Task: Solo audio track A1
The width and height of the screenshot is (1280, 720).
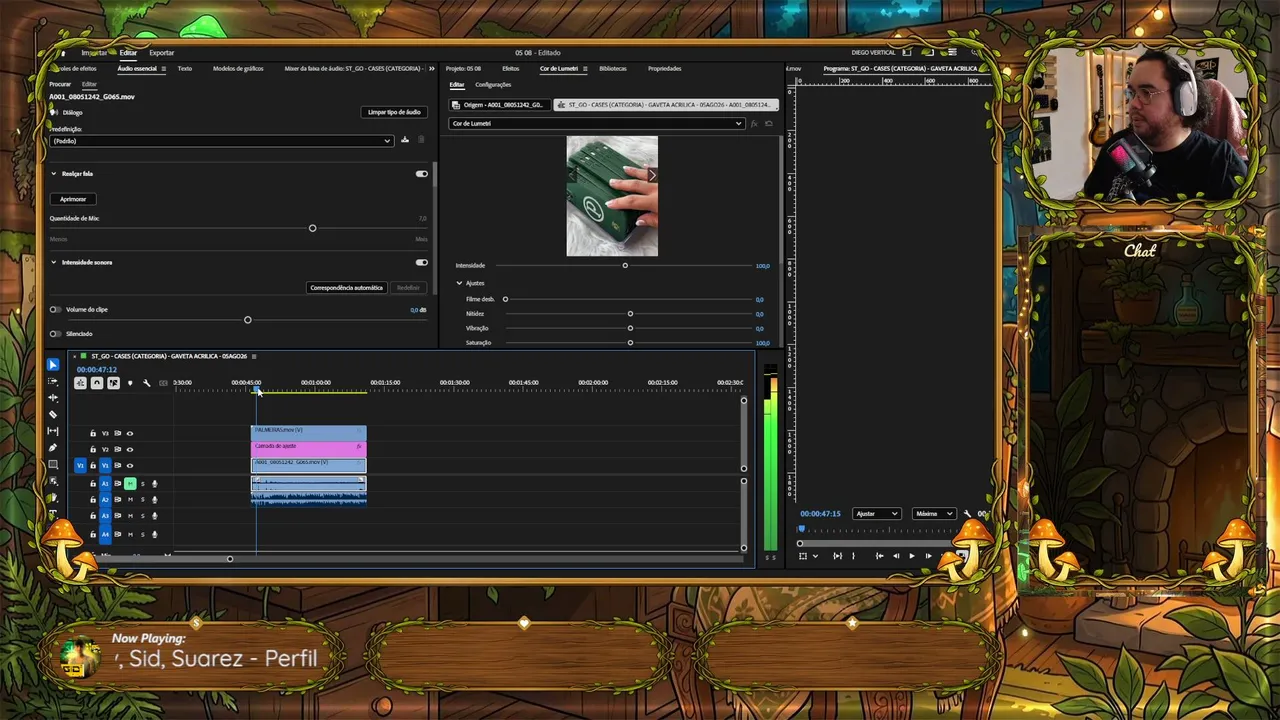Action: coord(142,484)
